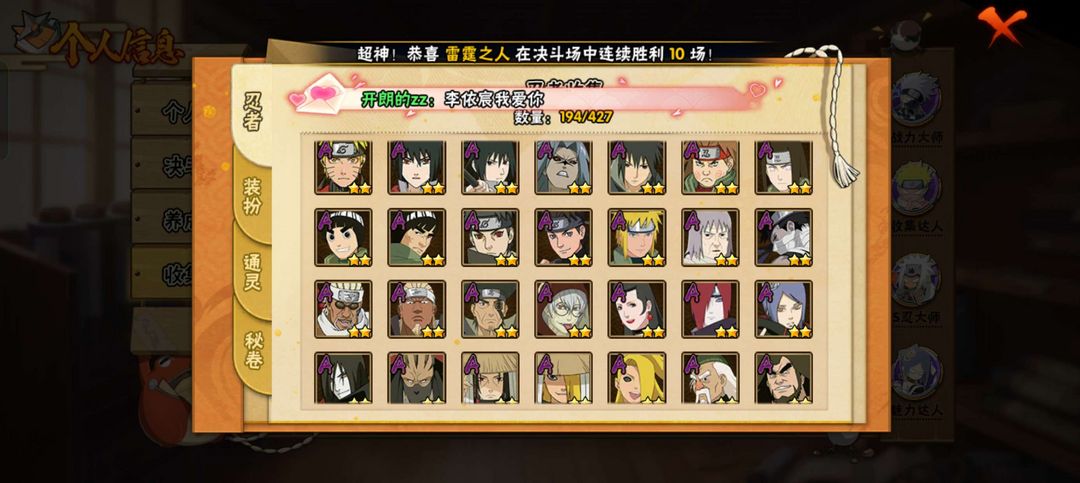Image resolution: width=1080 pixels, height=483 pixels.
Task: Close the panel with orange X
Action: point(1002,25)
